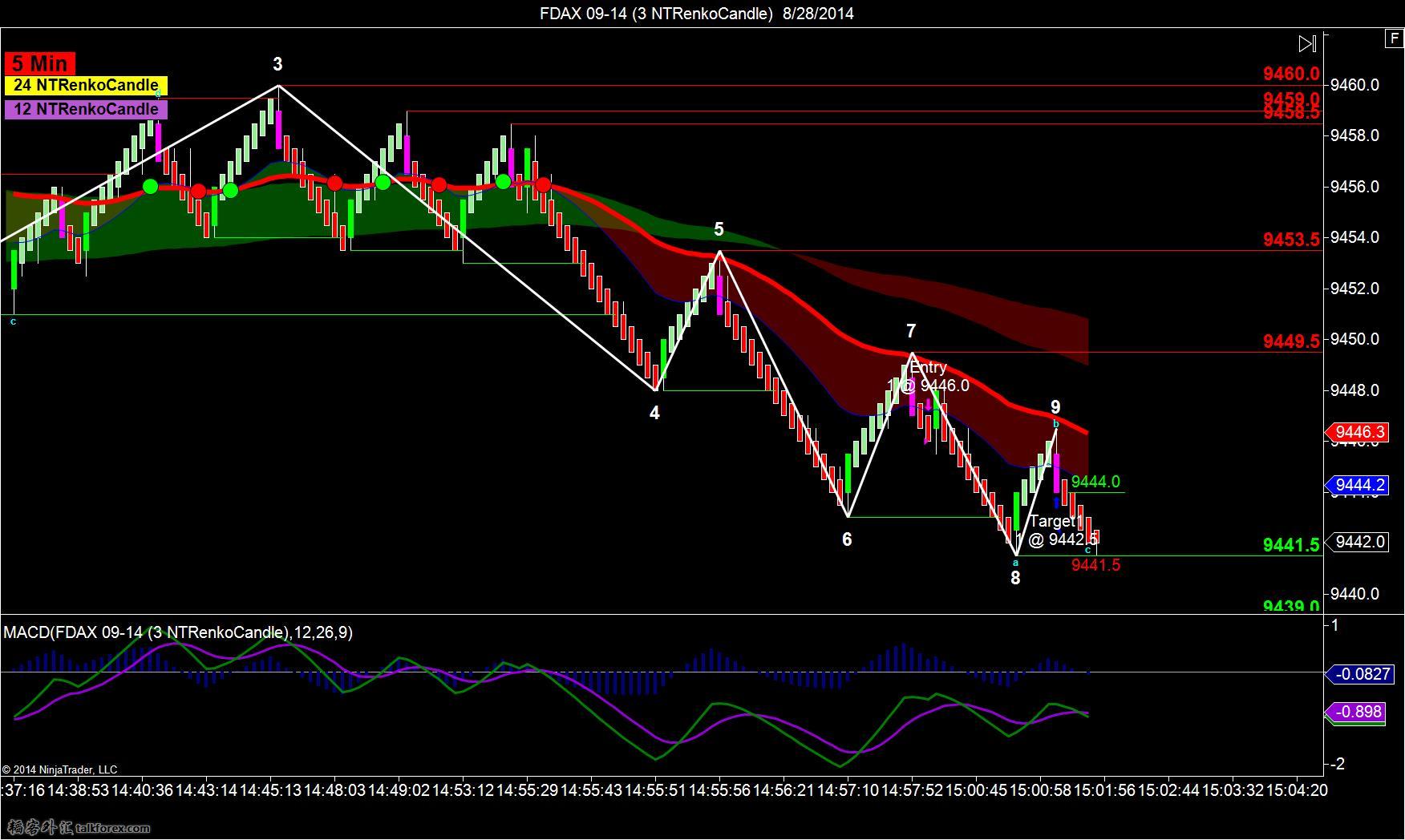The height and width of the screenshot is (840, 1405).
Task: Click swing point label 7
Action: (911, 331)
